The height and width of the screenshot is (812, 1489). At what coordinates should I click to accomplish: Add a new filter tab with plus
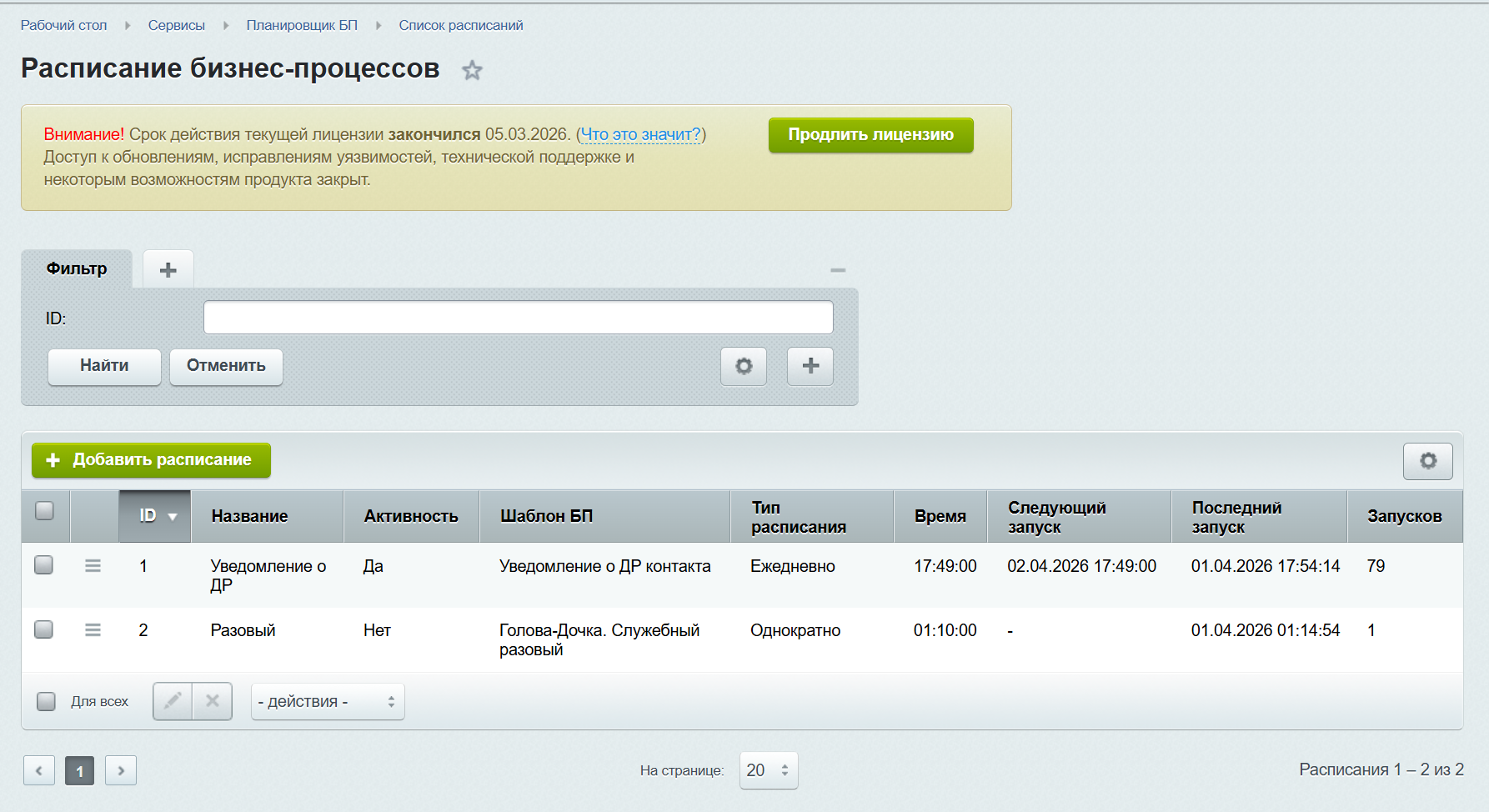168,269
